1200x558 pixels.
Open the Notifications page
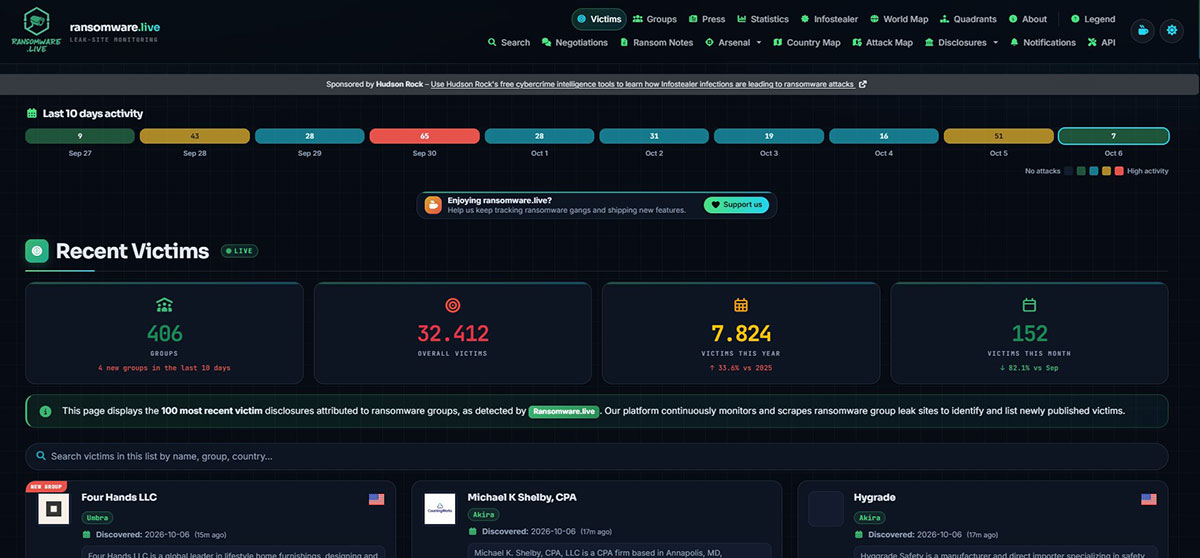pyautogui.click(x=1043, y=43)
